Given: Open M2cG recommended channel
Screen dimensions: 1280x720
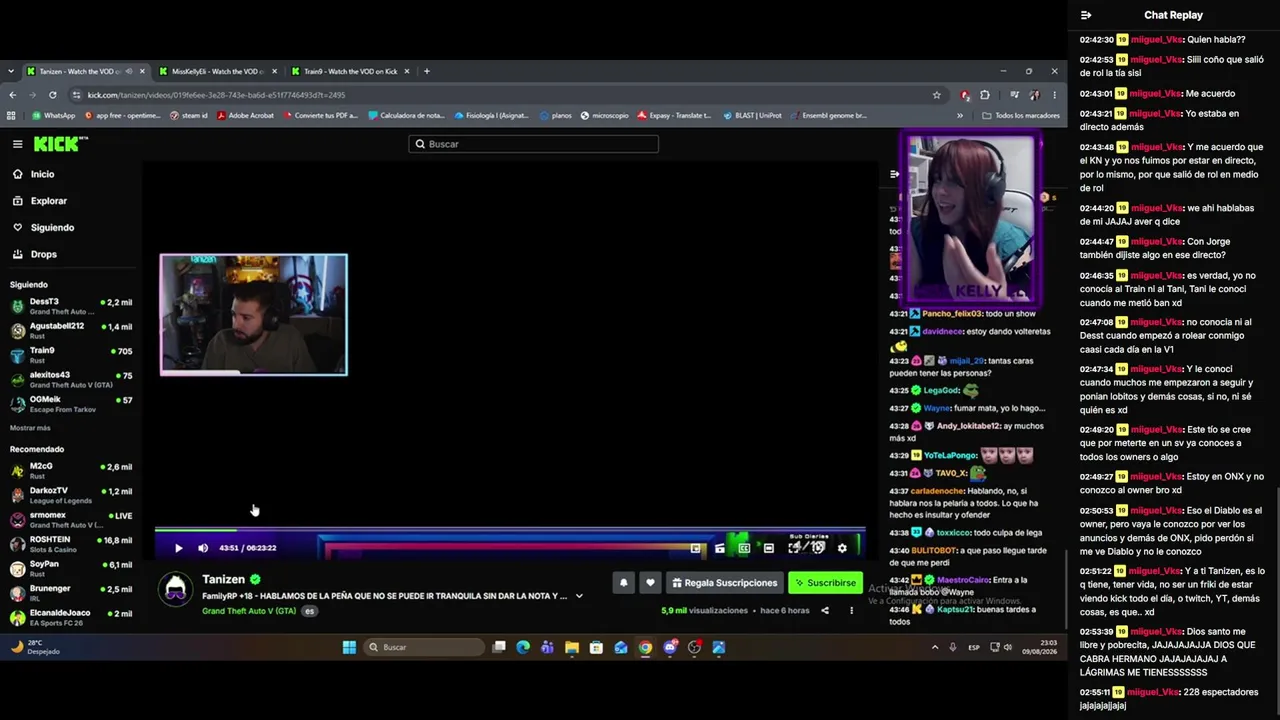Looking at the screenshot, I should pos(70,470).
